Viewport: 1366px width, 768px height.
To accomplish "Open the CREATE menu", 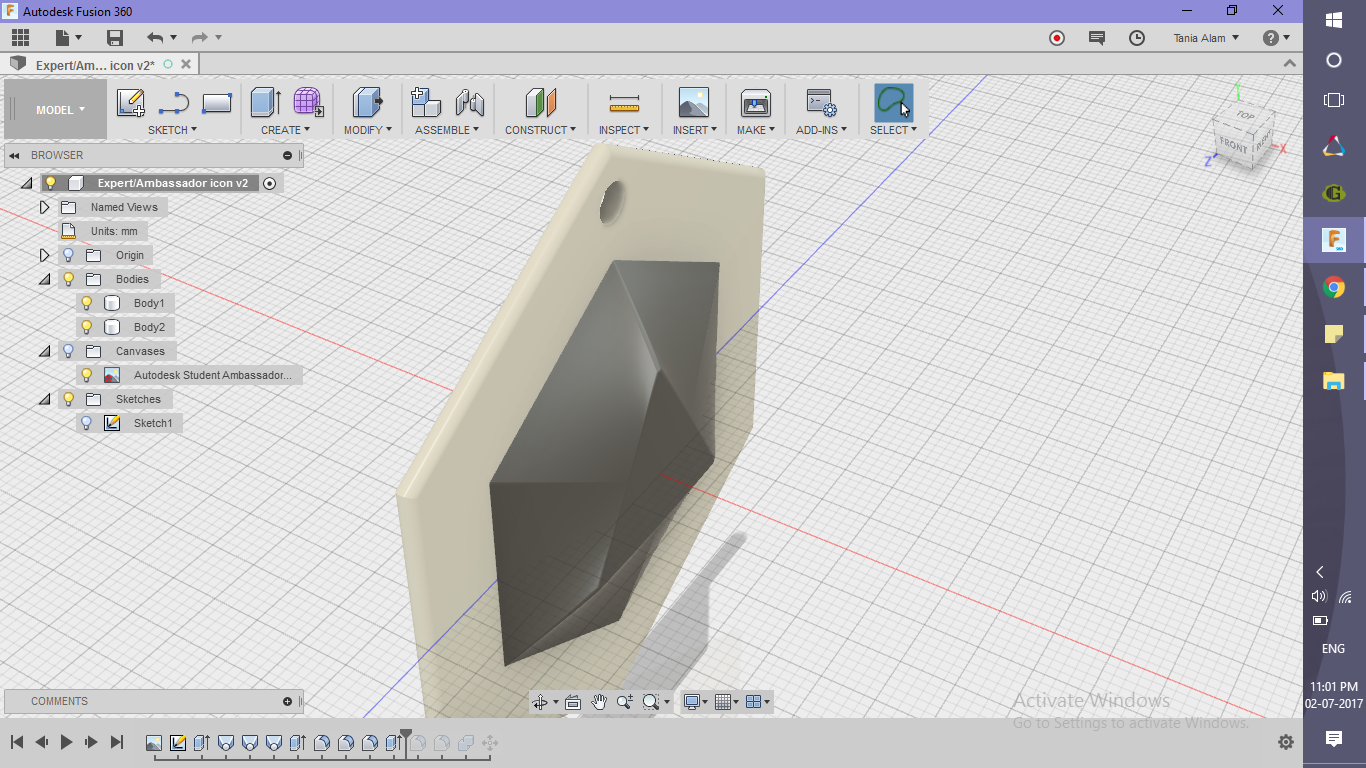I will click(x=286, y=130).
